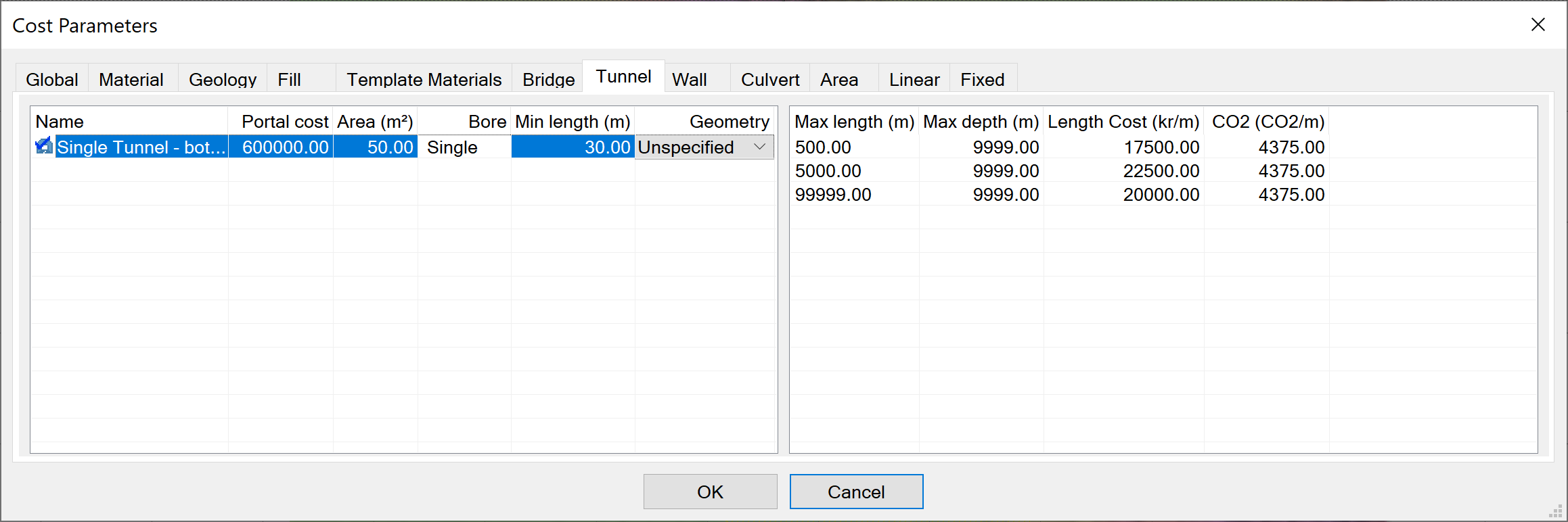Screen dimensions: 1568x522
Task: Click the Cancel button
Action: (855, 492)
